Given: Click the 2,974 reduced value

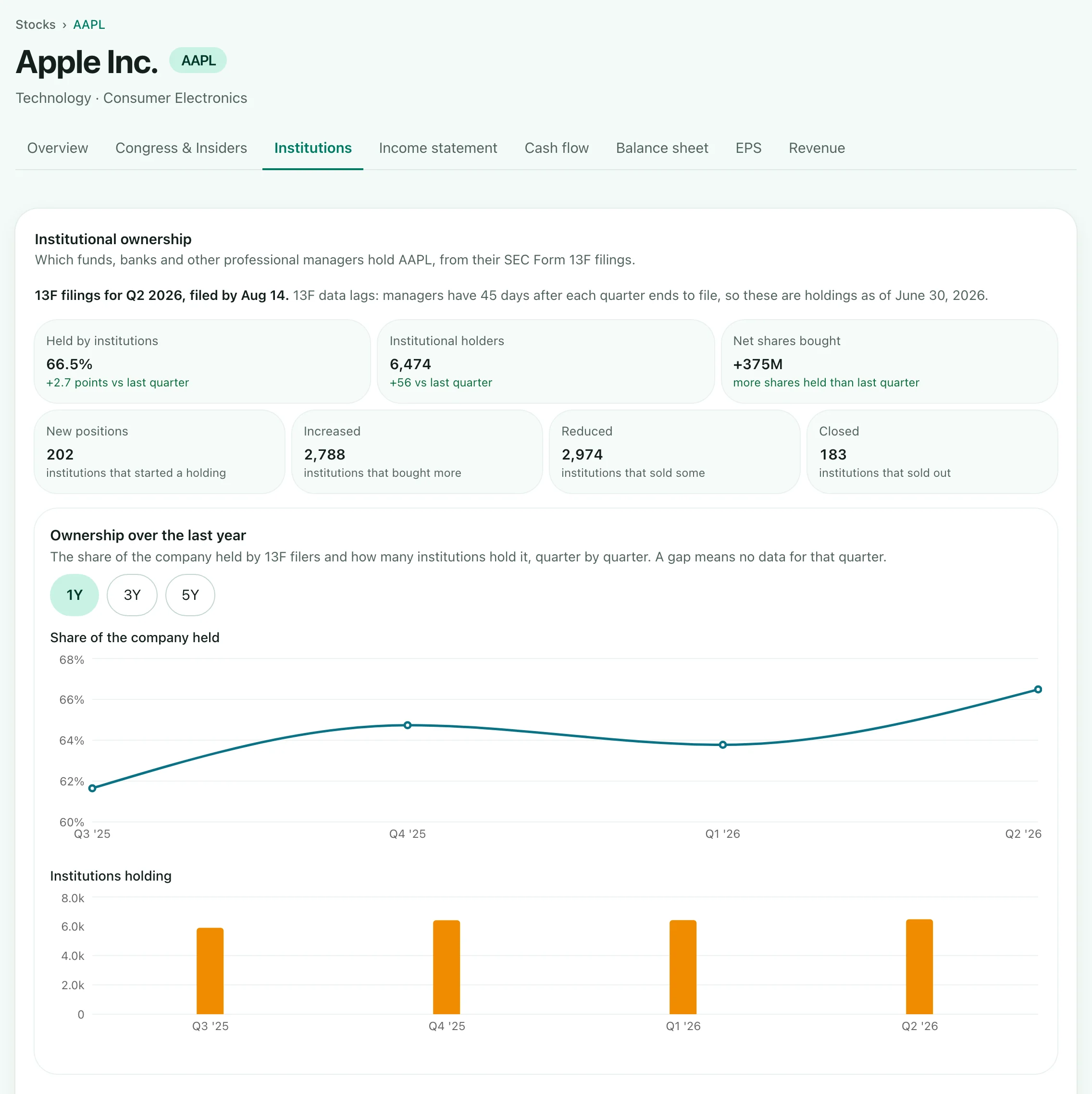Looking at the screenshot, I should [x=582, y=455].
